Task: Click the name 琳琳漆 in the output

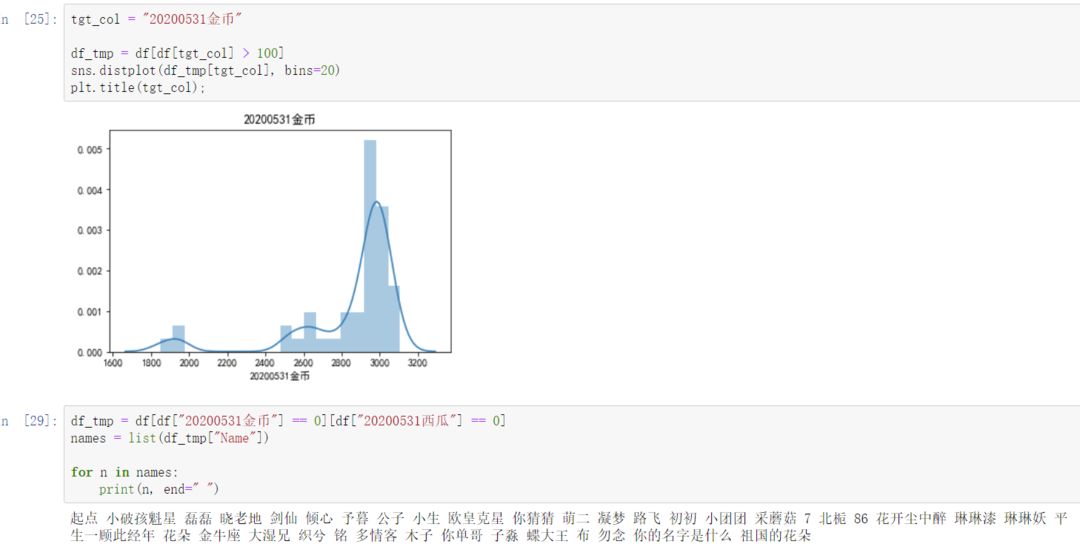Action: tap(975, 518)
